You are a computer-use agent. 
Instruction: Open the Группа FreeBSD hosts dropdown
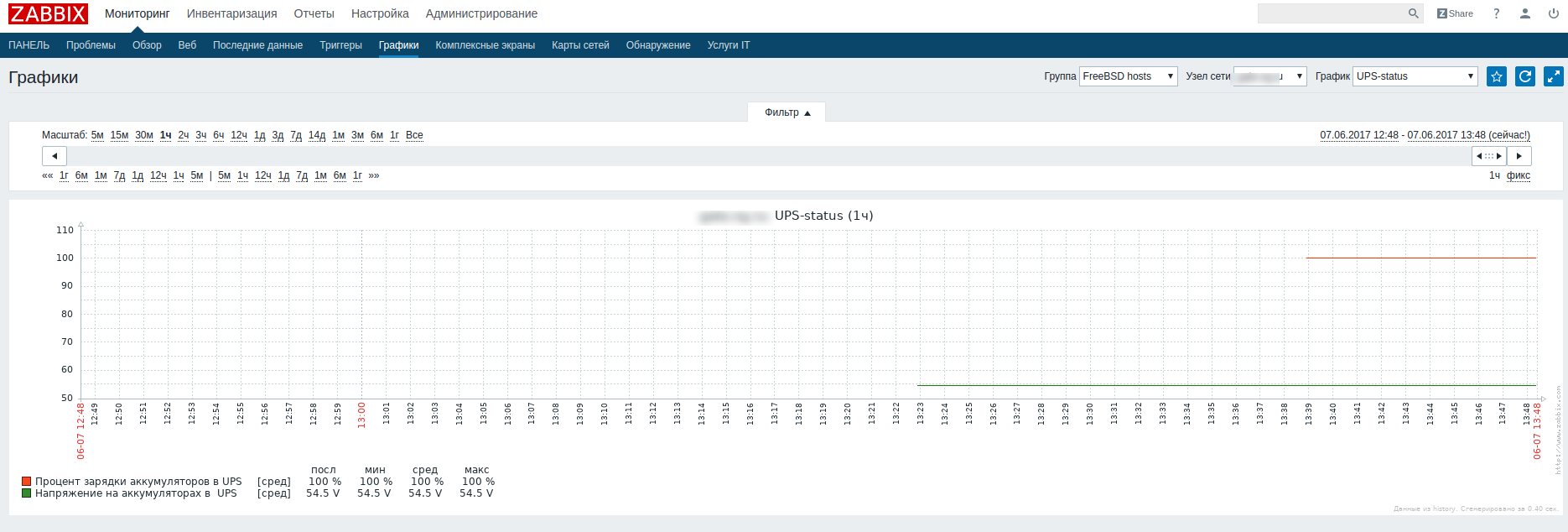tap(1128, 76)
